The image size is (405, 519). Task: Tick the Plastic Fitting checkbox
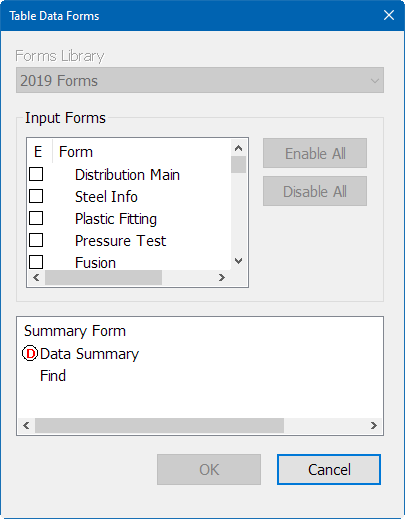(36, 218)
